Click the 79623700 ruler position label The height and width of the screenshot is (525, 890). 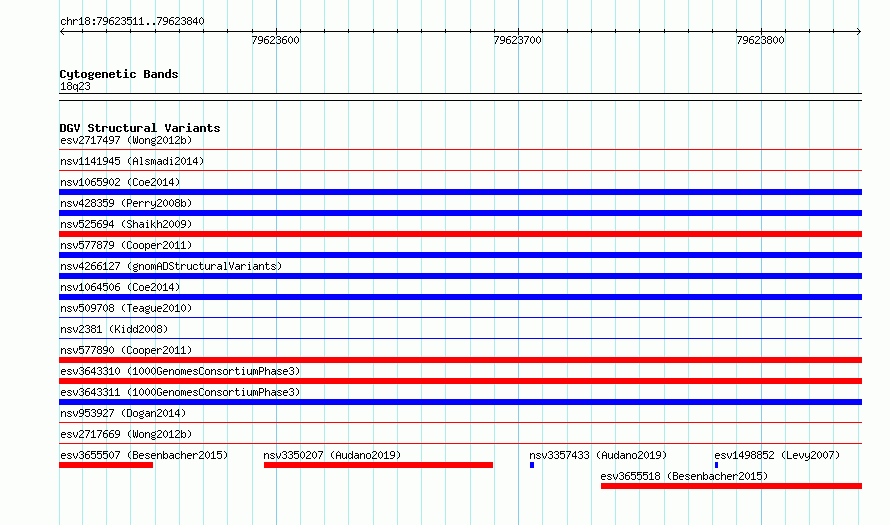[518, 40]
